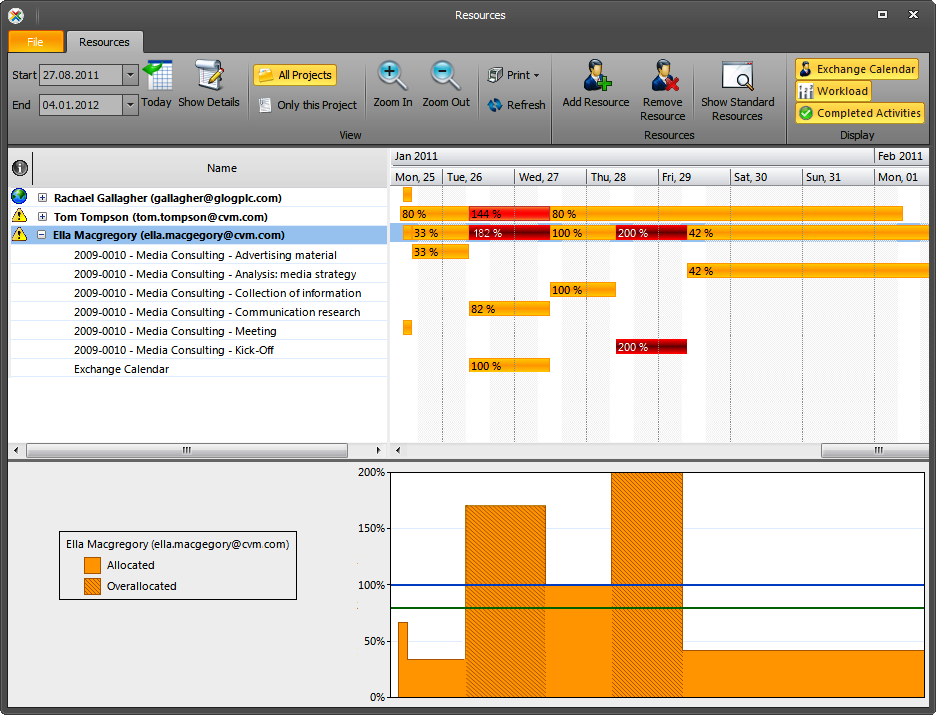Screen dimensions: 936x715
Task: Enable Completed Activities display
Action: [x=859, y=113]
